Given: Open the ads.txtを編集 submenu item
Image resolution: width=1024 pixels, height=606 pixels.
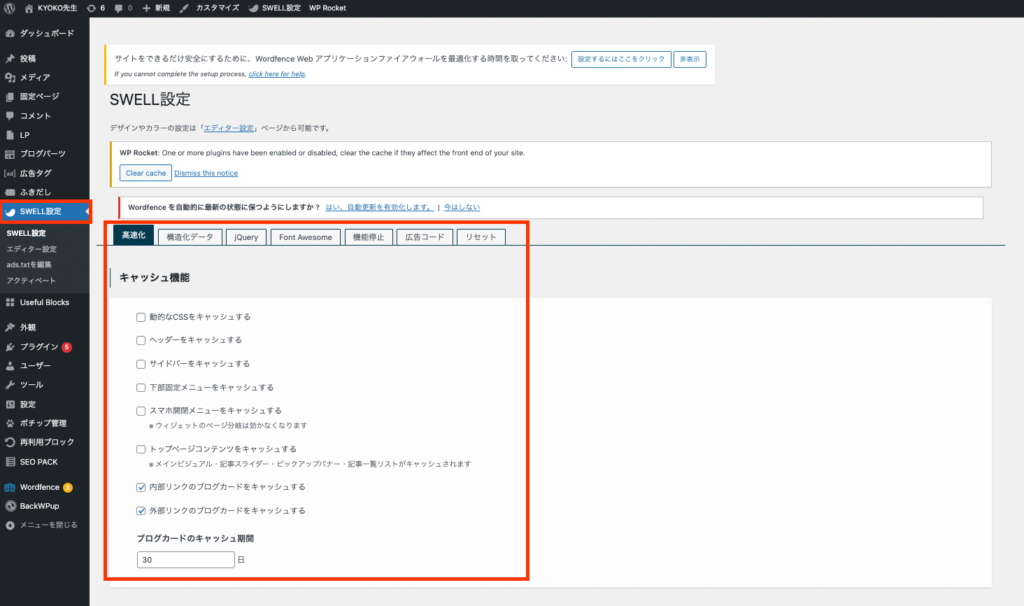Looking at the screenshot, I should [29, 264].
